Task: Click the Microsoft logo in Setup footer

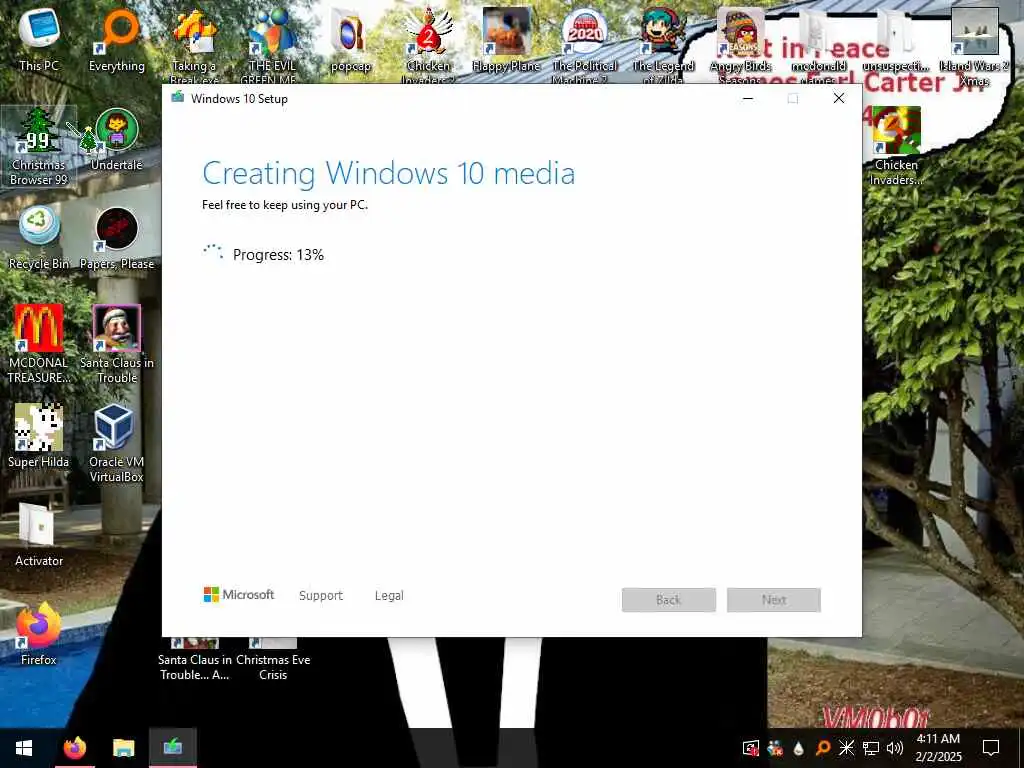Action: point(239,594)
